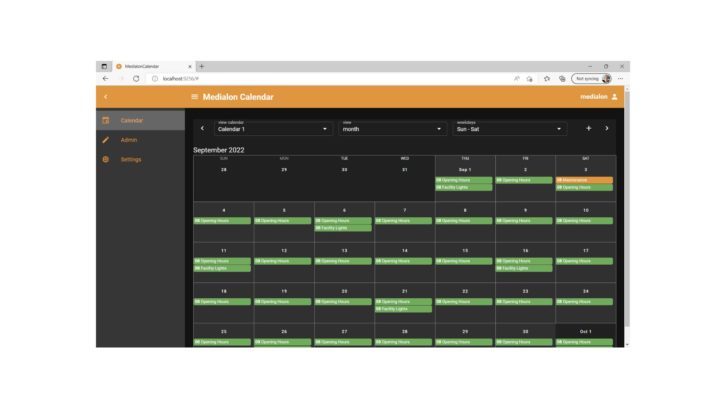Select day number 10

tap(586, 210)
